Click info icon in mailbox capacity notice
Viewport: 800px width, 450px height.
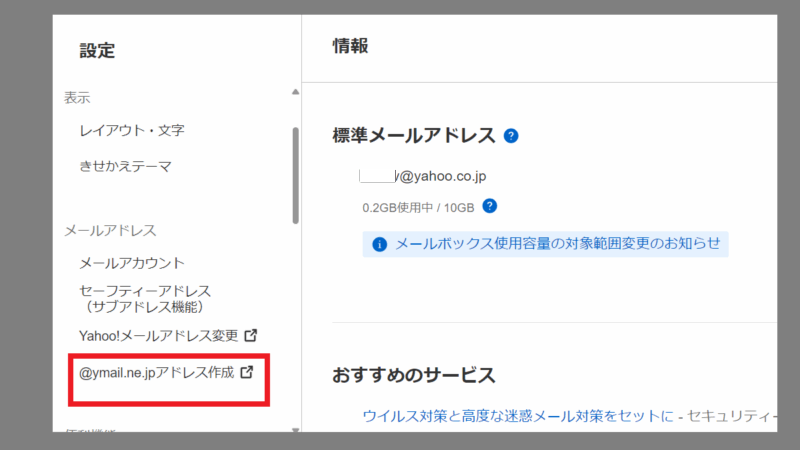[x=379, y=244]
